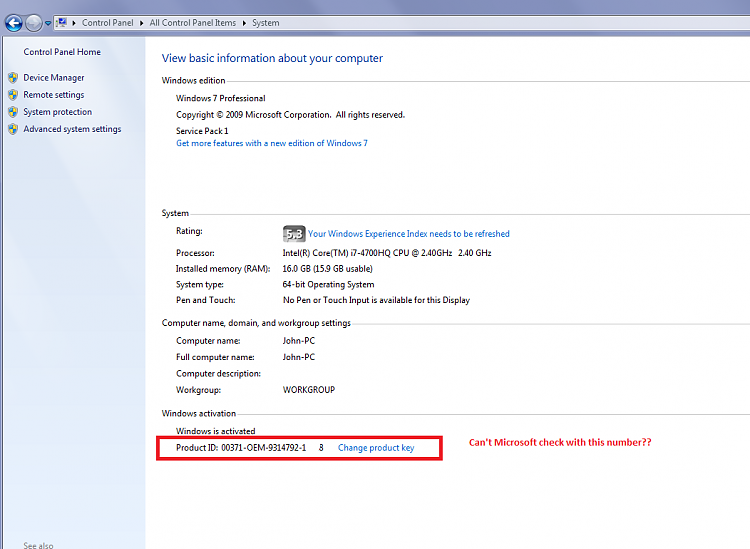
Task: Go to All Control Panel Items breadcrumb
Action: 193,23
